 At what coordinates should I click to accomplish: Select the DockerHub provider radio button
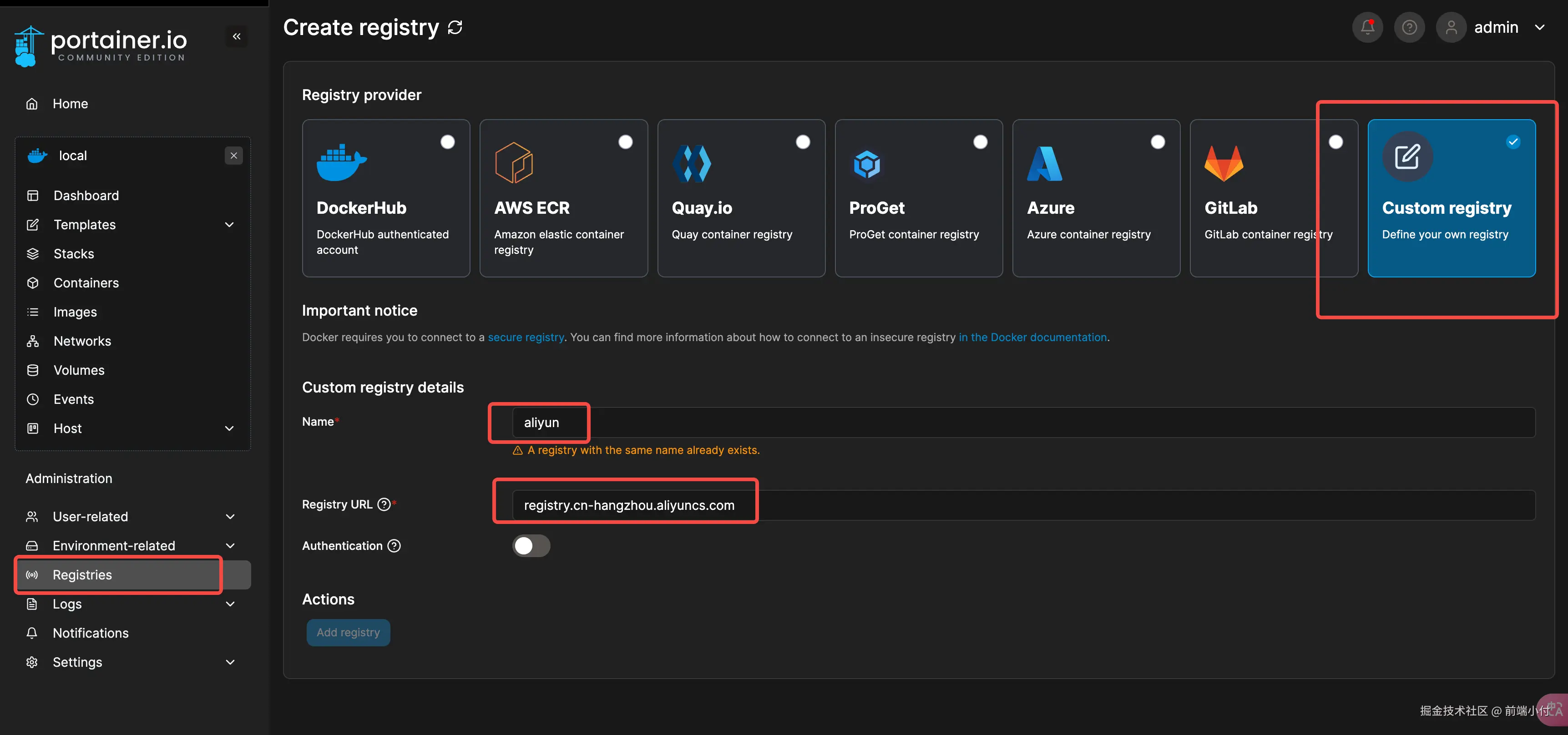click(447, 142)
